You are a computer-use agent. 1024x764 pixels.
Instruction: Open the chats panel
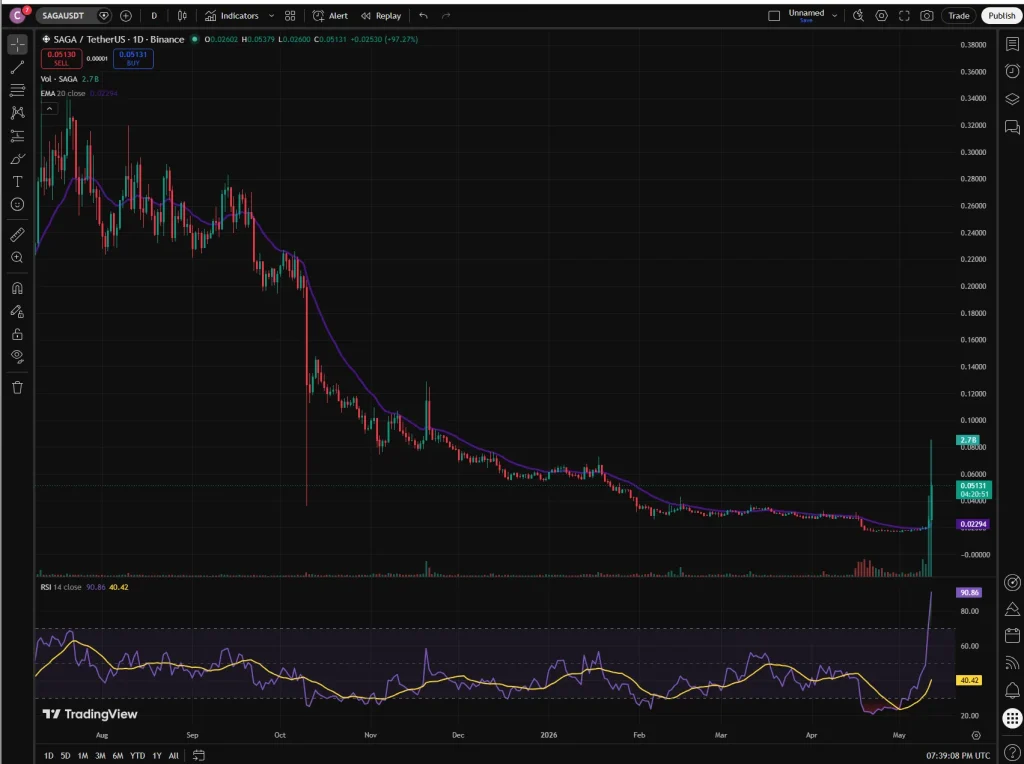1012,127
